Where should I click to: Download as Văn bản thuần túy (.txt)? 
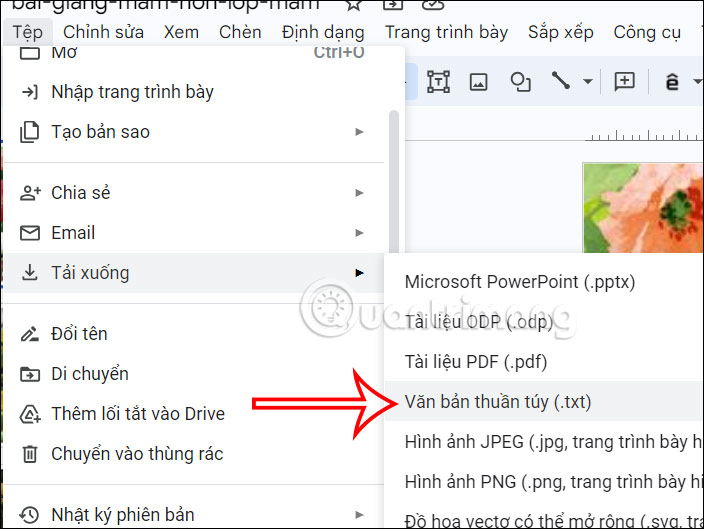[544, 401]
